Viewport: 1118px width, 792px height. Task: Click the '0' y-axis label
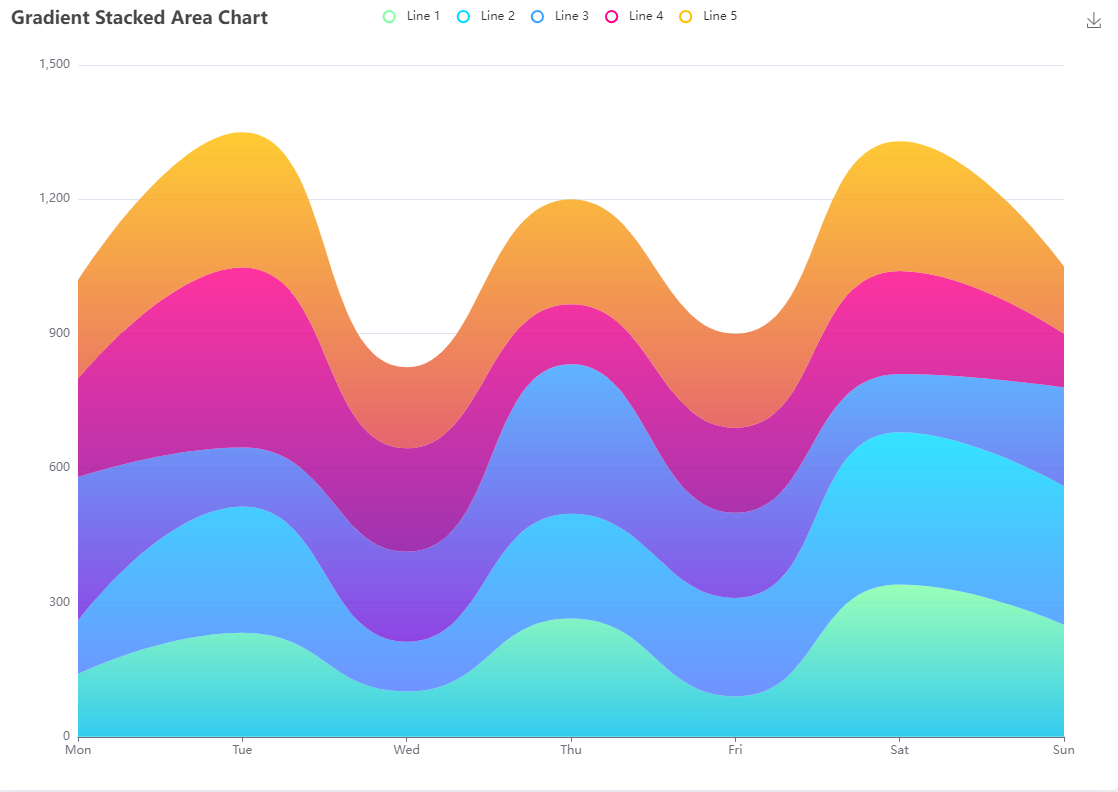66,736
